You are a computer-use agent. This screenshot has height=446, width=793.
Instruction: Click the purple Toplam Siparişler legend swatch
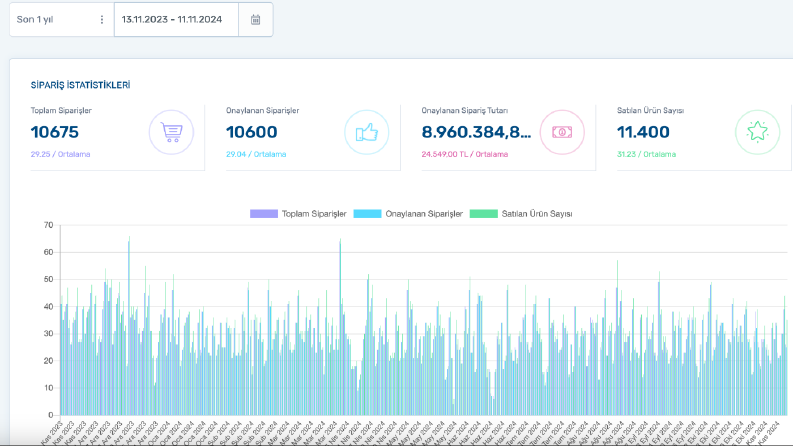263,214
